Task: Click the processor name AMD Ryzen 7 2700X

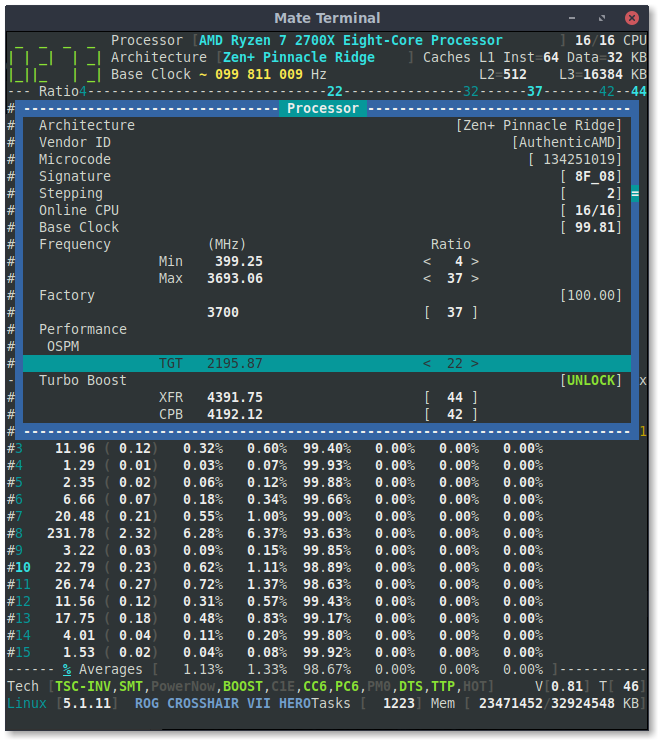Action: coord(351,41)
